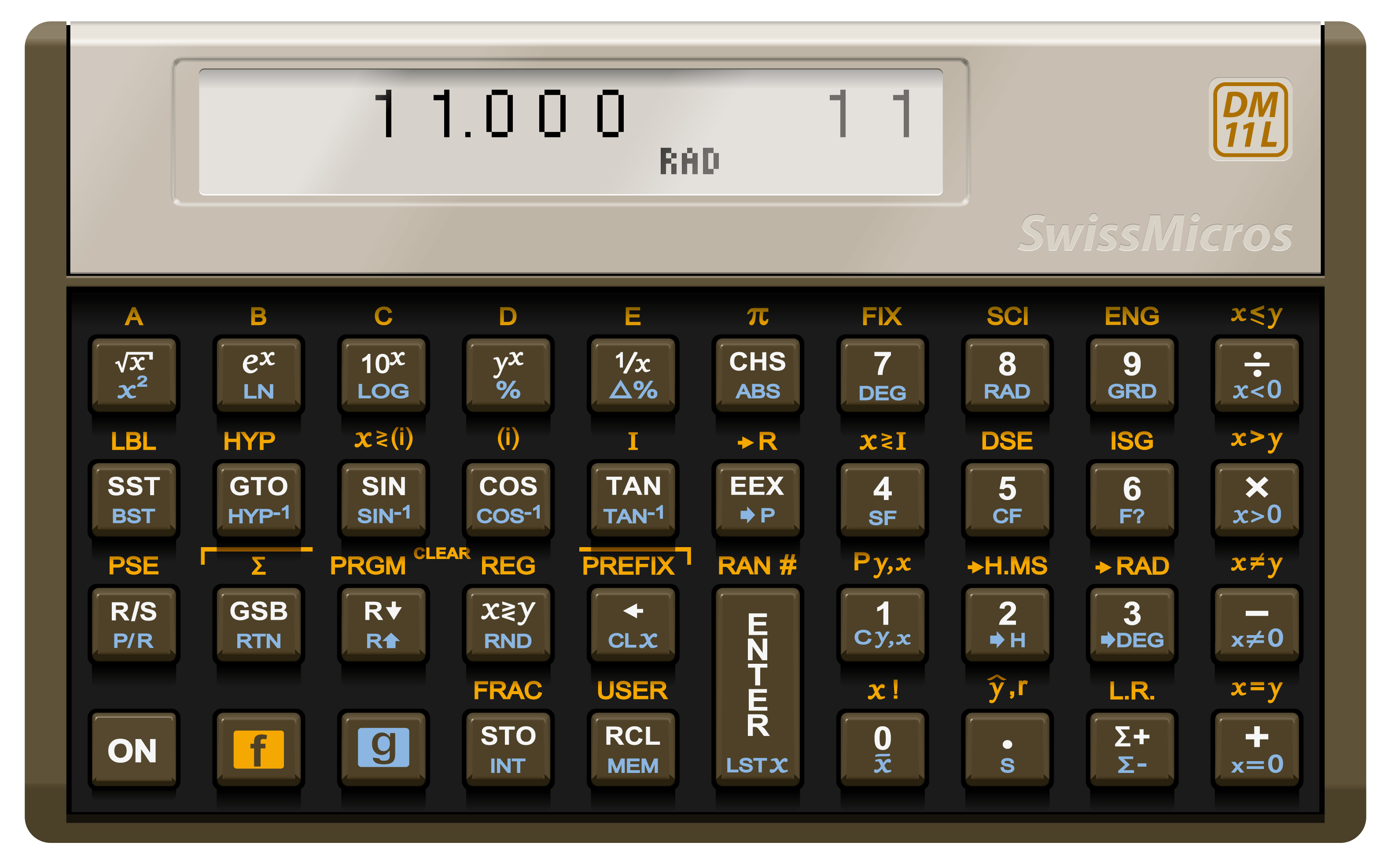The image size is (1391, 868).
Task: Toggle the orange f shift key
Action: click(258, 748)
